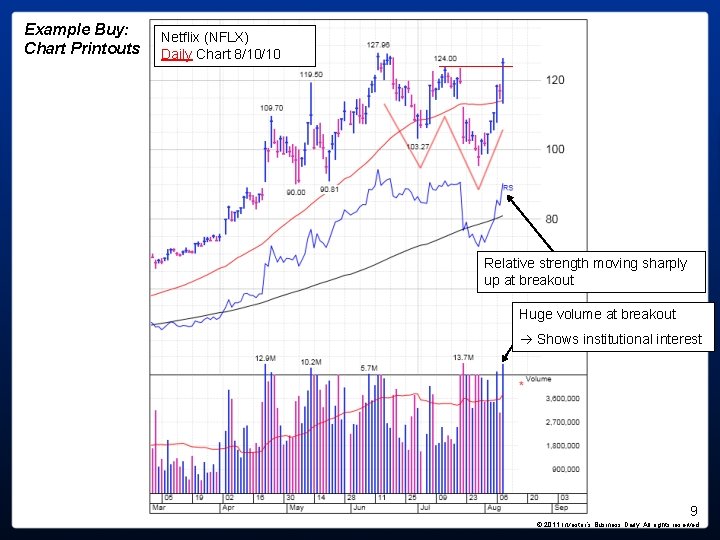Click the Jun month label
Image resolution: width=720 pixels, height=540 pixels.
(359, 508)
